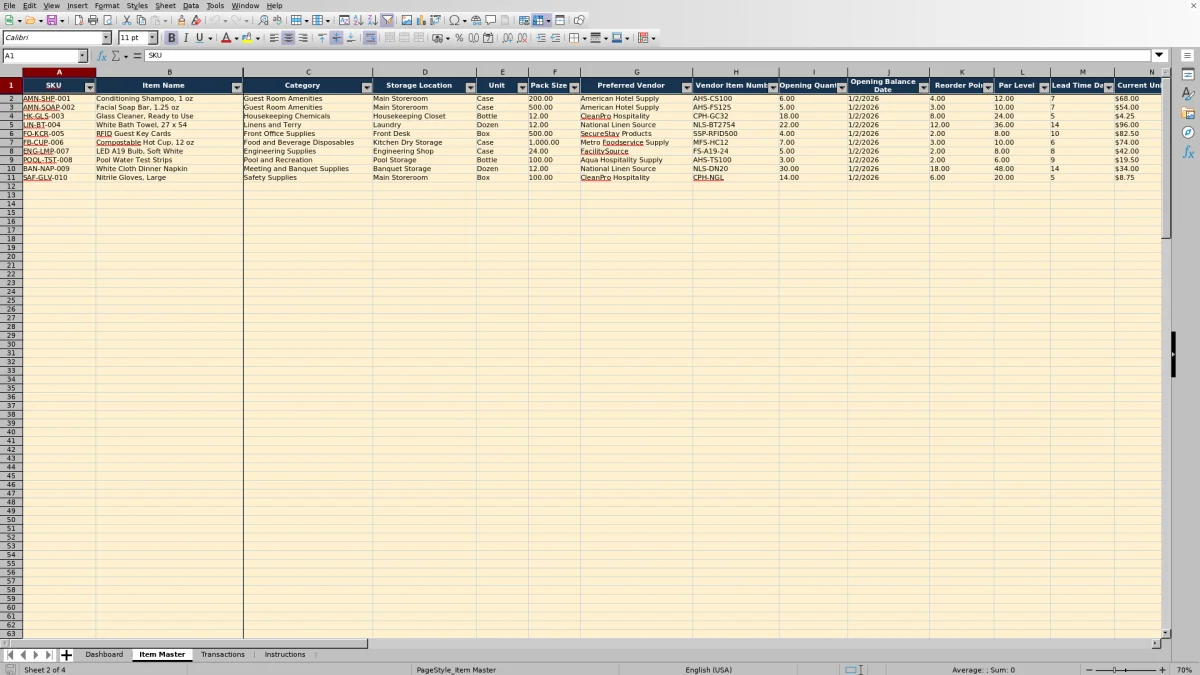Toggle Align Right button
Screen dimensions: 1200x675
click(302, 38)
